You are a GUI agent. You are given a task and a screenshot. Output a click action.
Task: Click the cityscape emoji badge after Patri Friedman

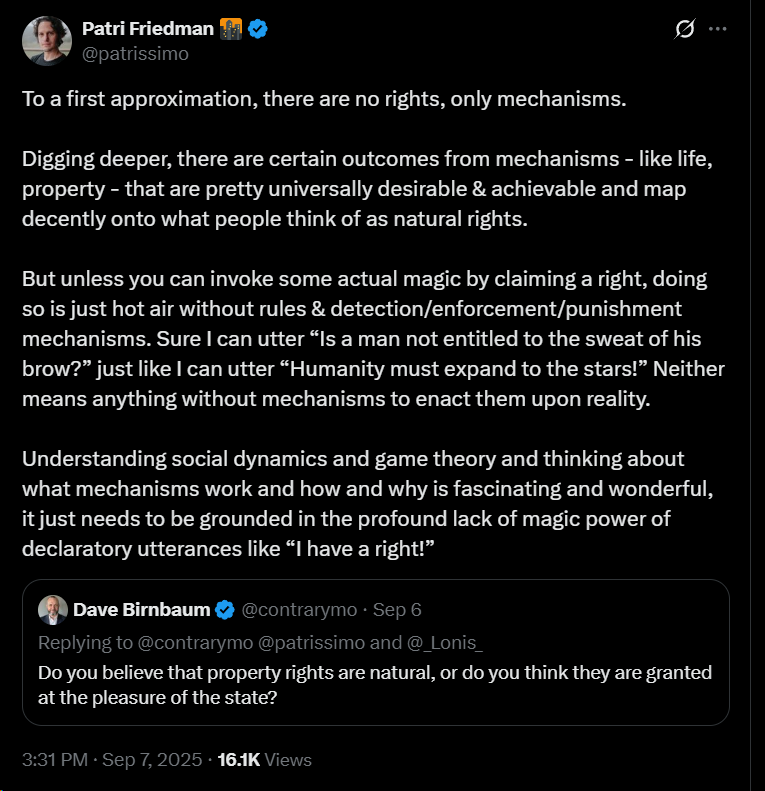click(231, 29)
